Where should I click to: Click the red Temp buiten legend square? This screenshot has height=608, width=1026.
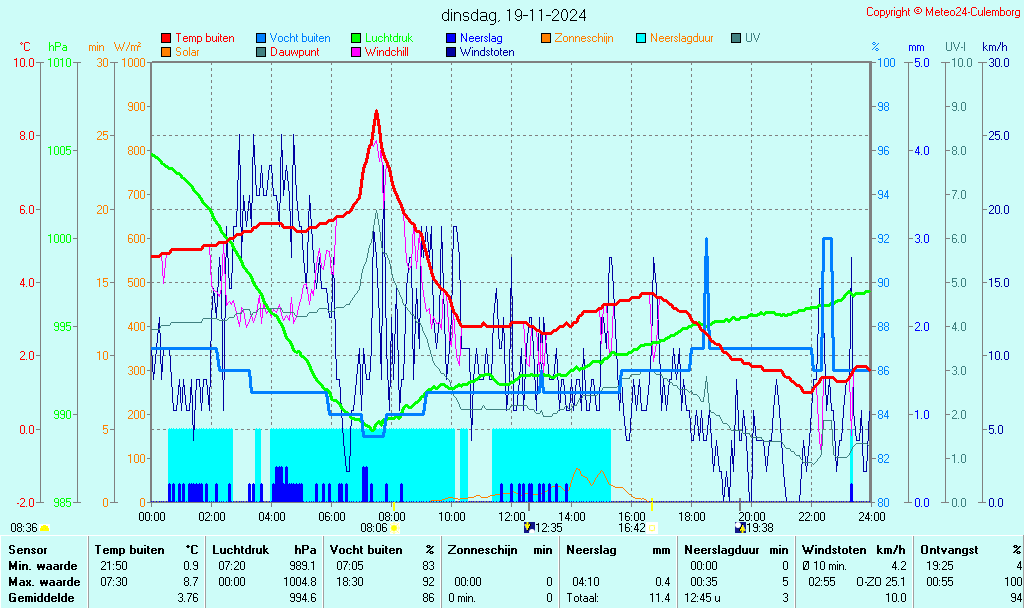[x=166, y=38]
